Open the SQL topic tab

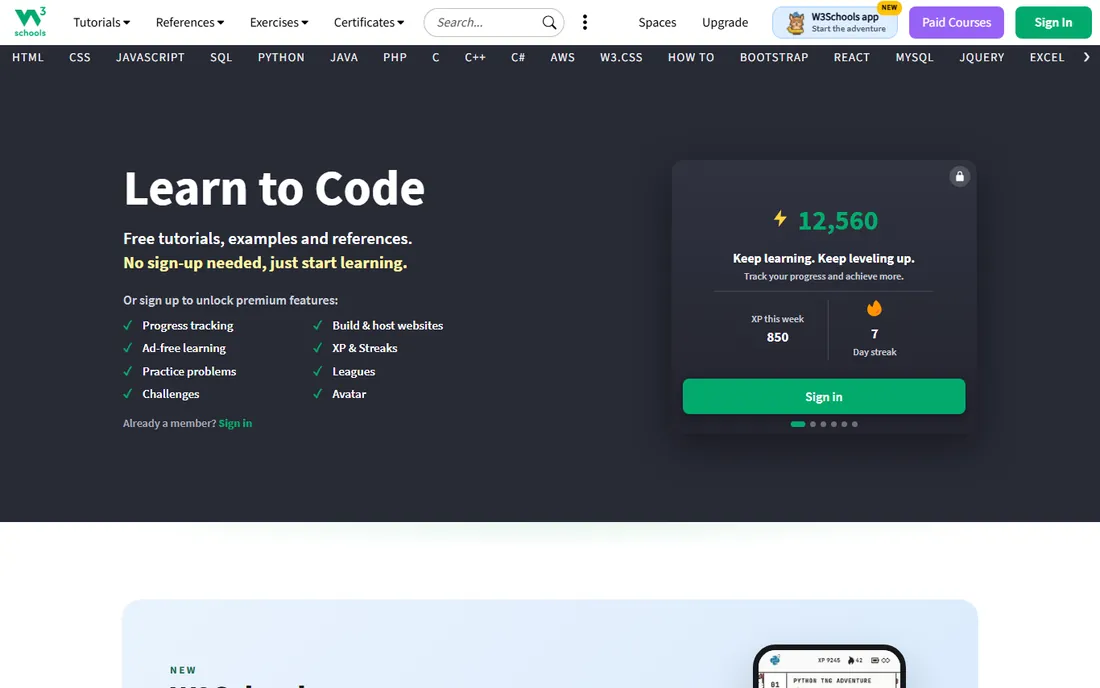tap(221, 58)
